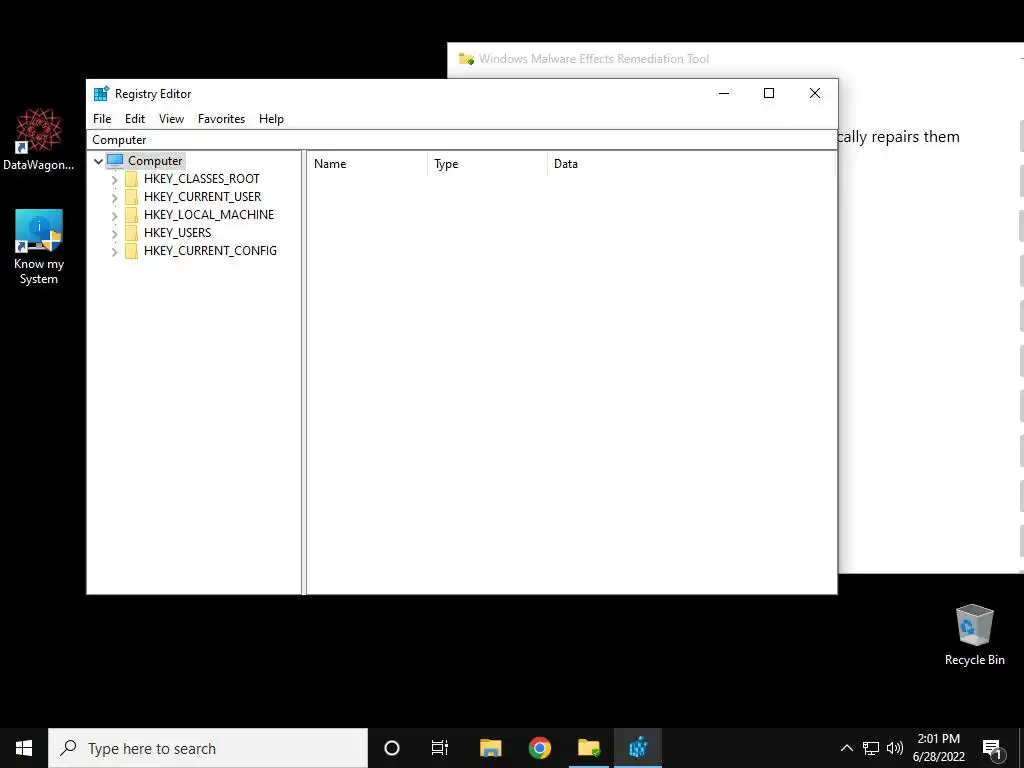Viewport: 1024px width, 768px height.
Task: Click the HKEY_CLASSES_ROOT folder icon
Action: coord(131,179)
